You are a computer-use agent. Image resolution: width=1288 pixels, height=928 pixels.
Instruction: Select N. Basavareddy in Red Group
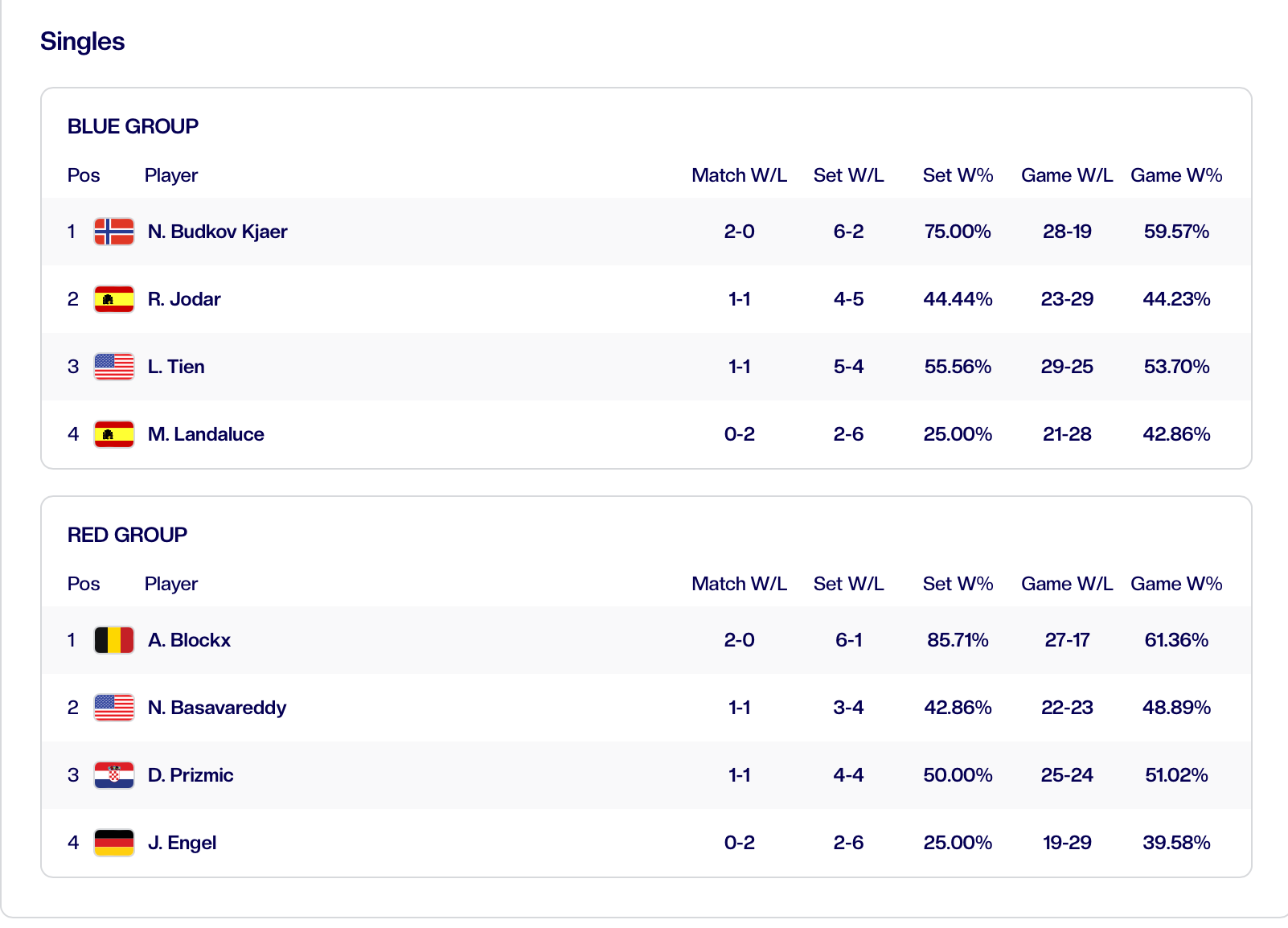tap(217, 708)
